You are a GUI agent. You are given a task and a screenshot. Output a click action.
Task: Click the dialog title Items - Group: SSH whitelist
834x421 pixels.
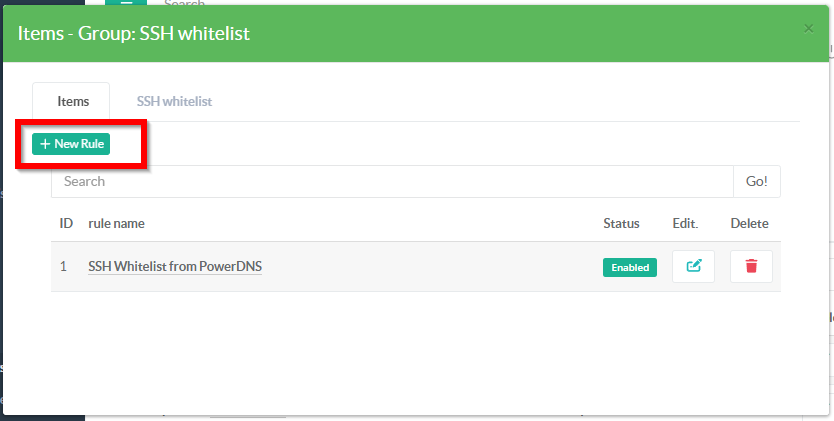(x=133, y=34)
